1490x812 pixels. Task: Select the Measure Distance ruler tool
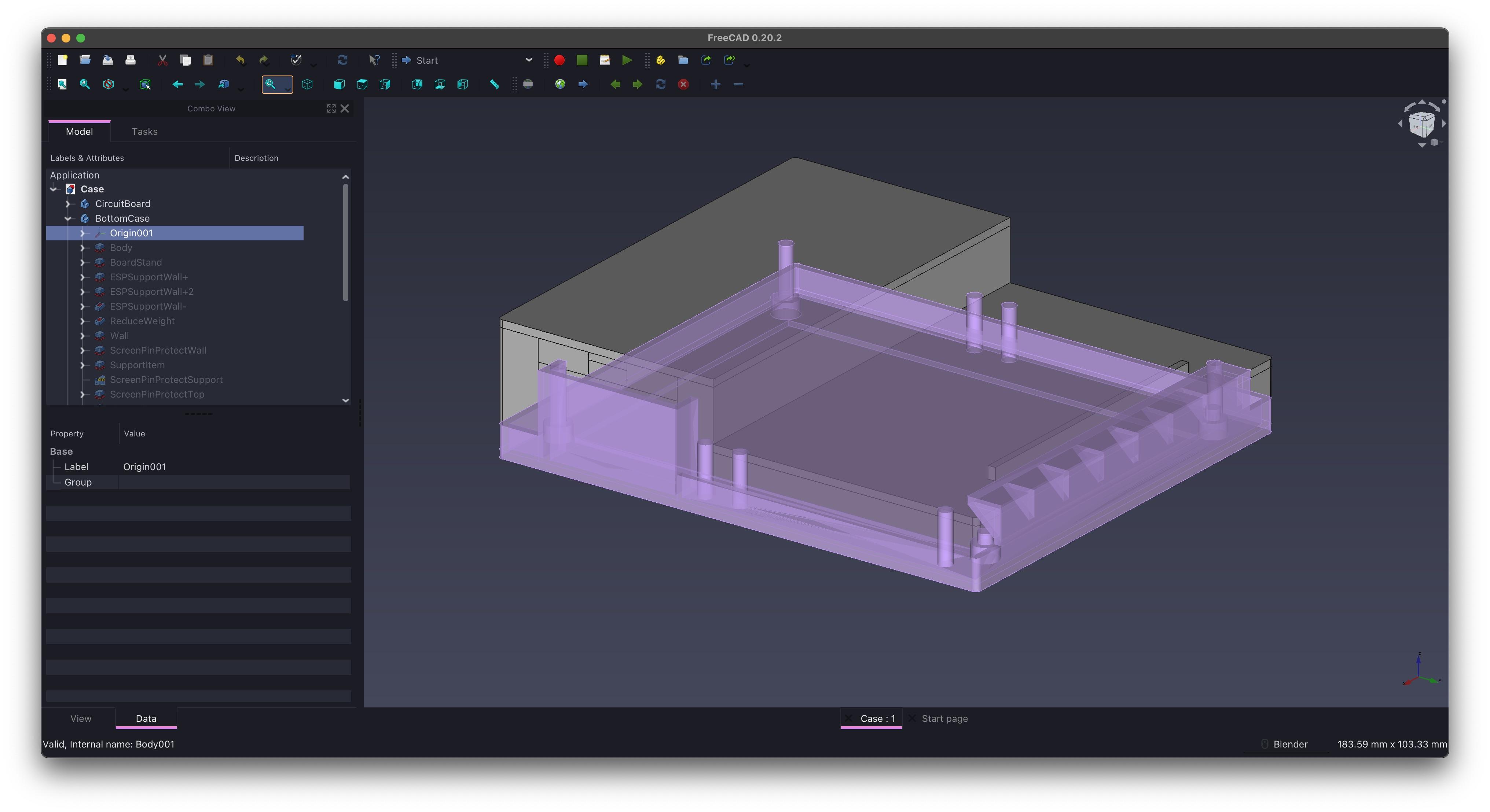click(x=494, y=84)
